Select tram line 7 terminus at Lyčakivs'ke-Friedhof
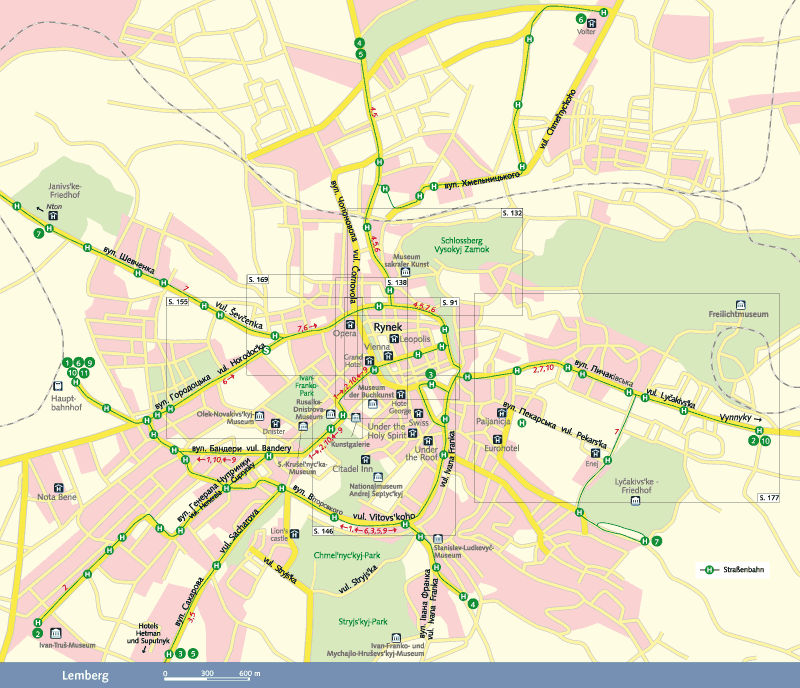This screenshot has height=688, width=800. tap(657, 542)
